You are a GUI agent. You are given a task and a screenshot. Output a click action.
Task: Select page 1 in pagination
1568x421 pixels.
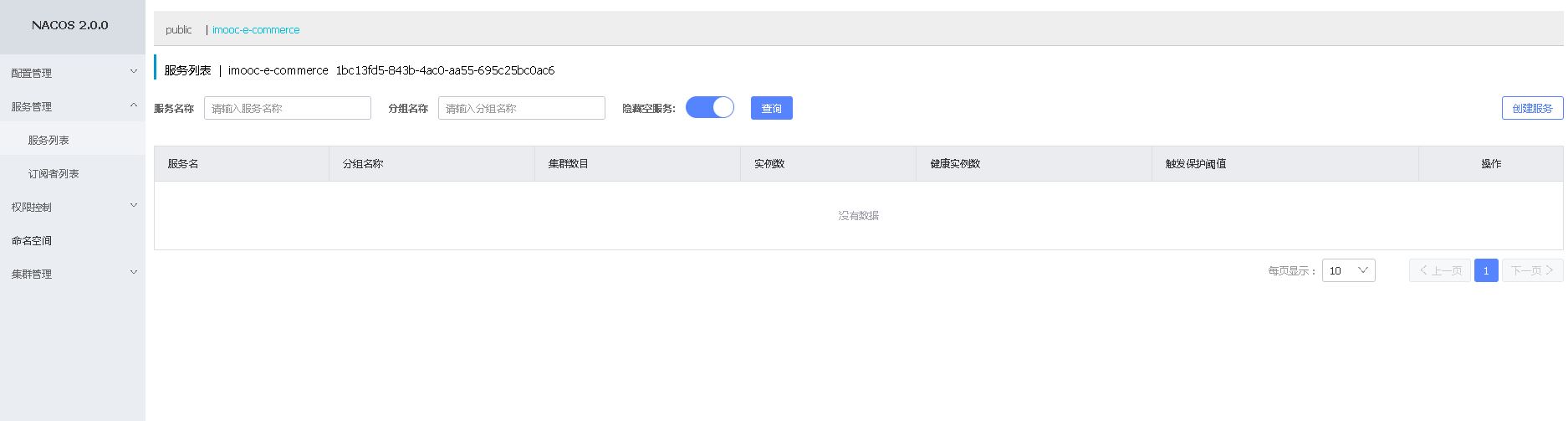(1486, 270)
